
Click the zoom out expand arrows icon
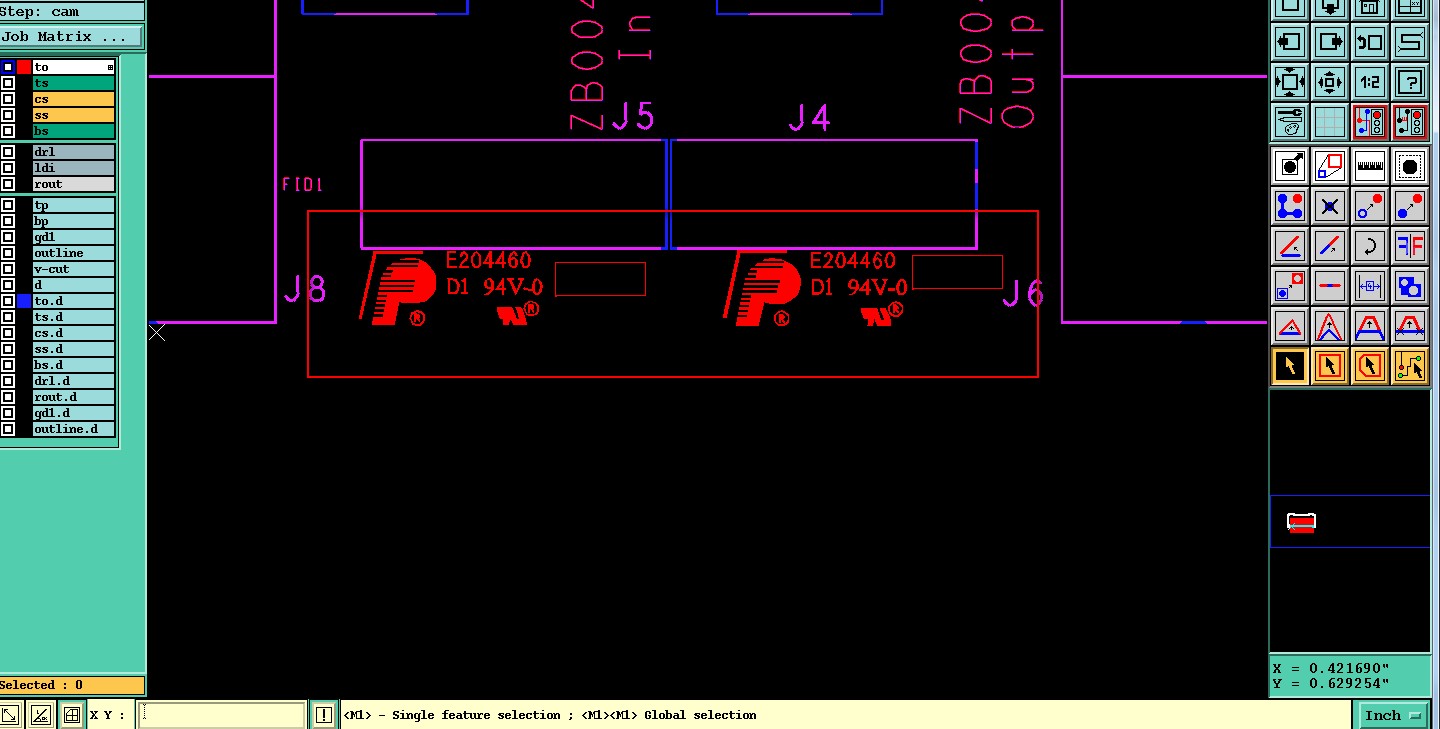coord(1290,82)
